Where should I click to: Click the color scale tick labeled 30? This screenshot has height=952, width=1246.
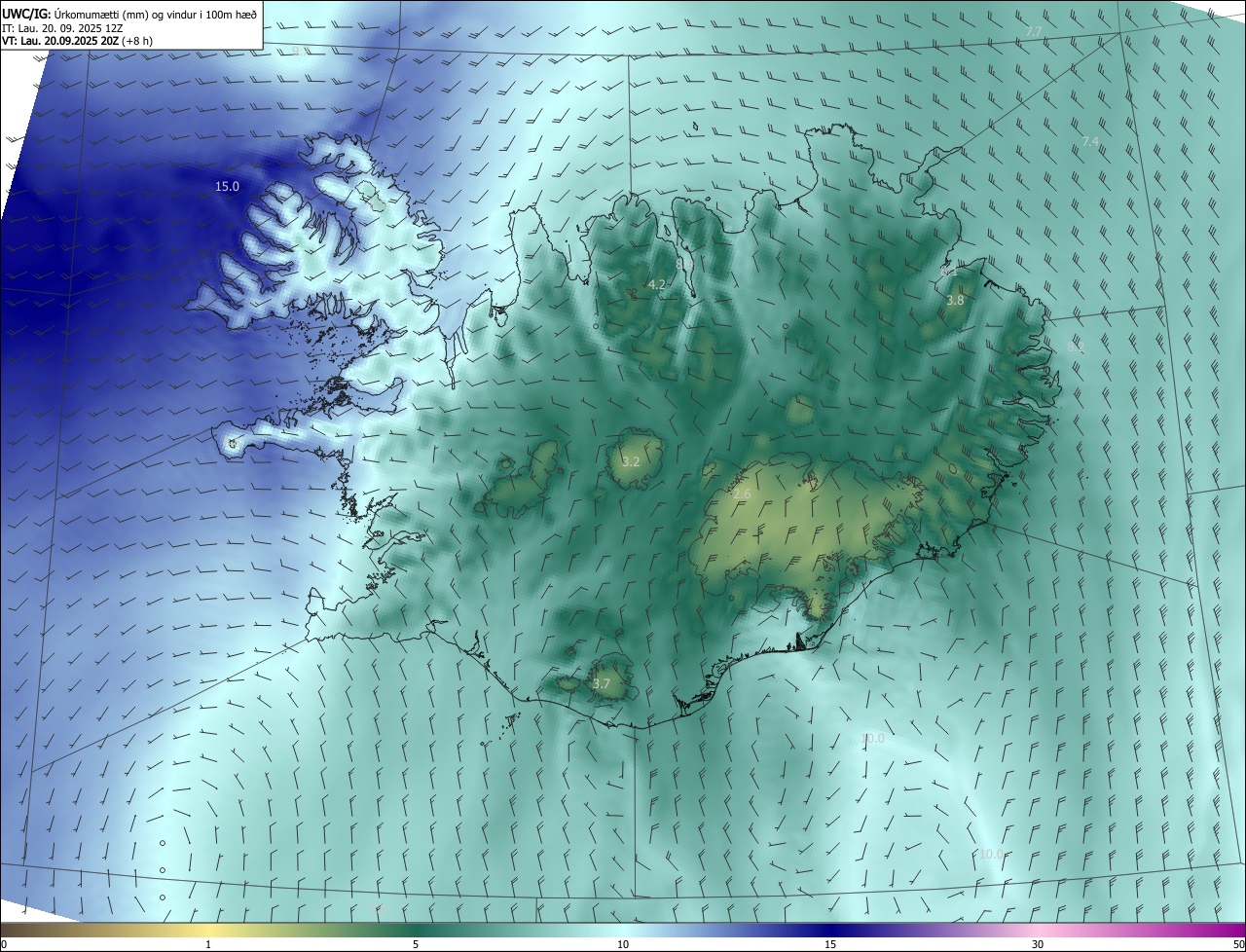tap(1038, 944)
